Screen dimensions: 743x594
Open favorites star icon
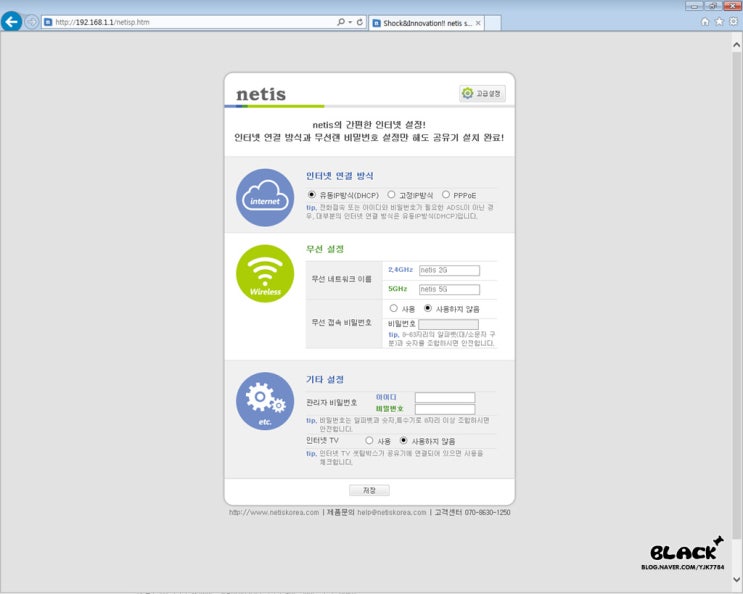click(x=719, y=22)
